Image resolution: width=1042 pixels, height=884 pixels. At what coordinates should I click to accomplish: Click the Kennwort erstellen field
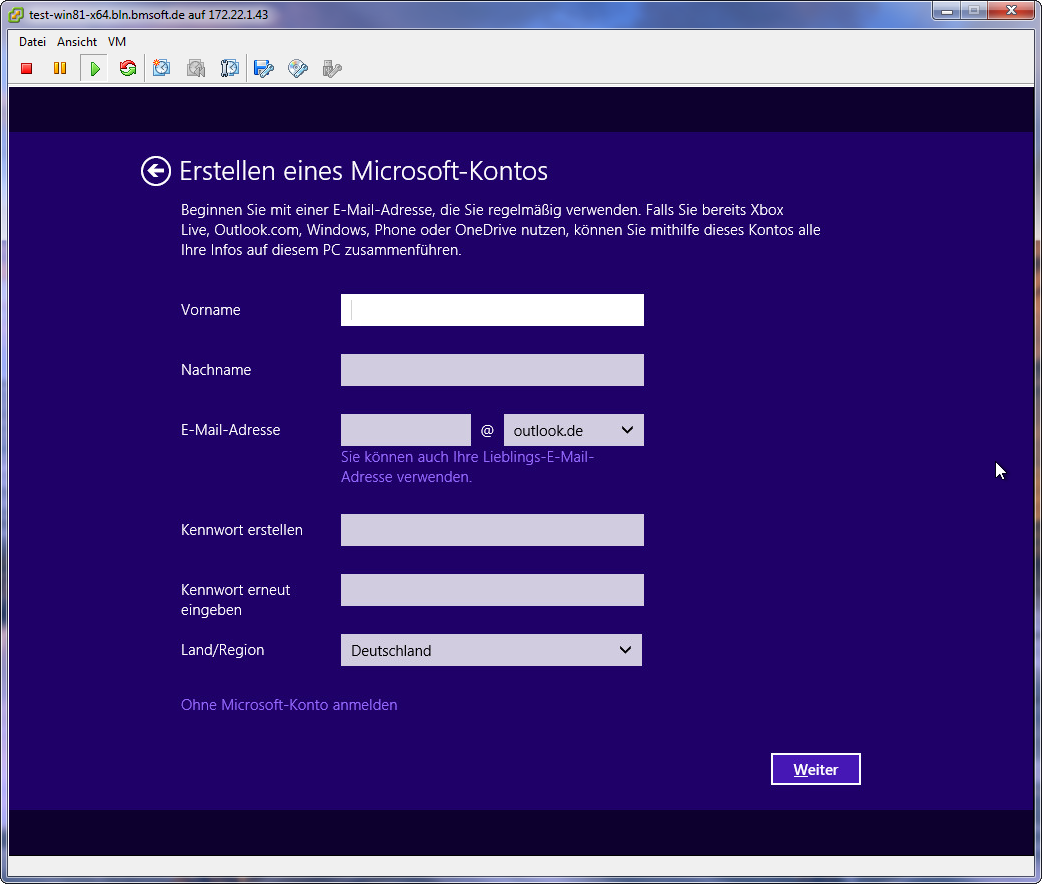492,530
